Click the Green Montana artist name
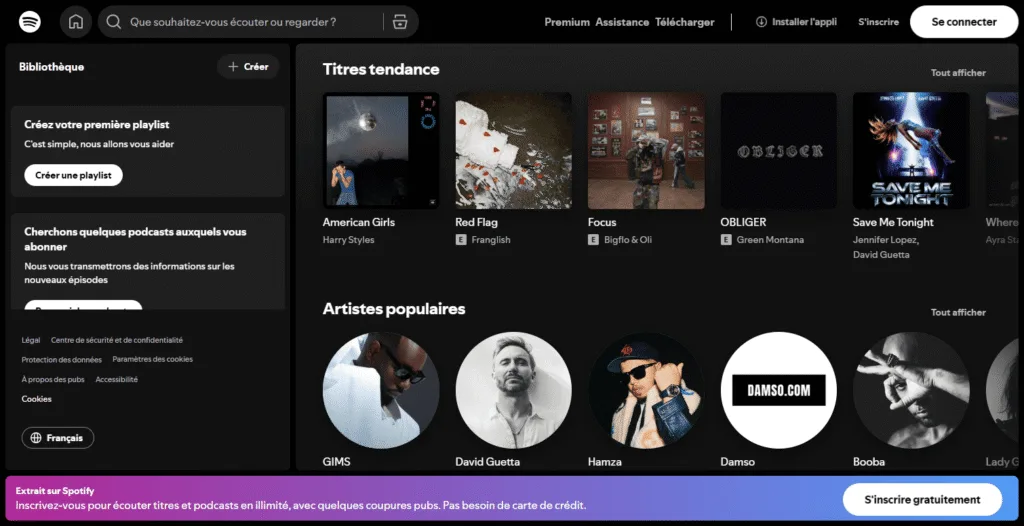Screen dimensions: 1024x526 point(770,240)
